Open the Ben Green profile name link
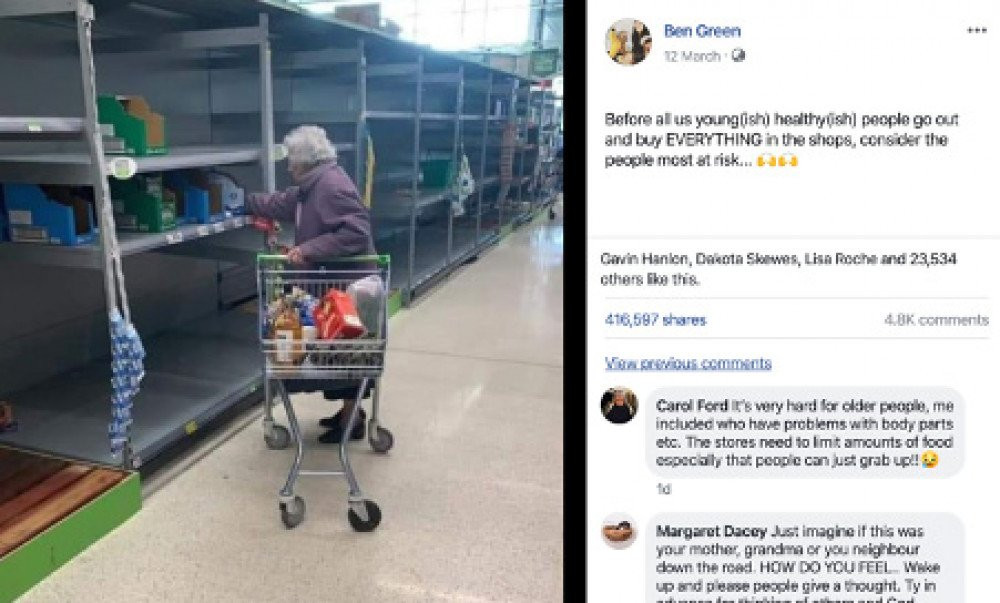This screenshot has height=603, width=1000. (x=702, y=31)
